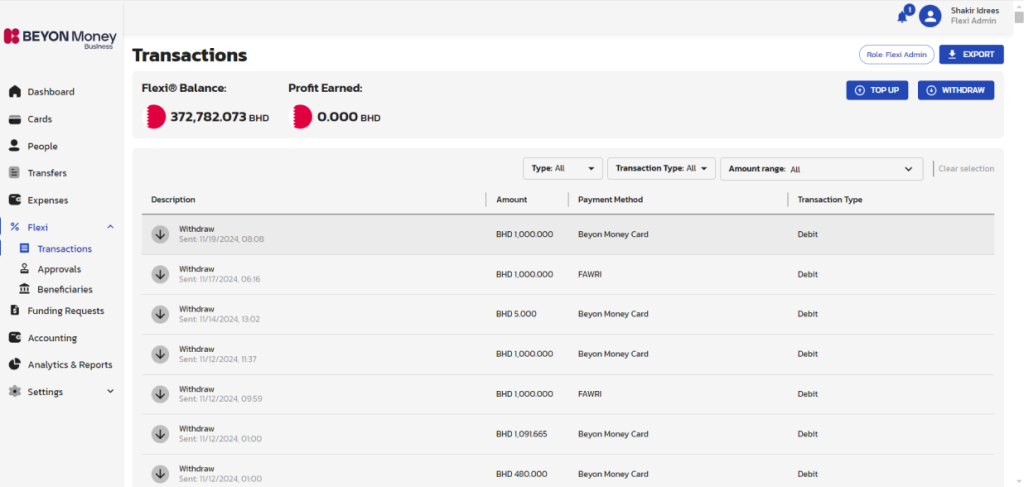
Task: Expand the Settings menu chevron
Action: tap(110, 391)
